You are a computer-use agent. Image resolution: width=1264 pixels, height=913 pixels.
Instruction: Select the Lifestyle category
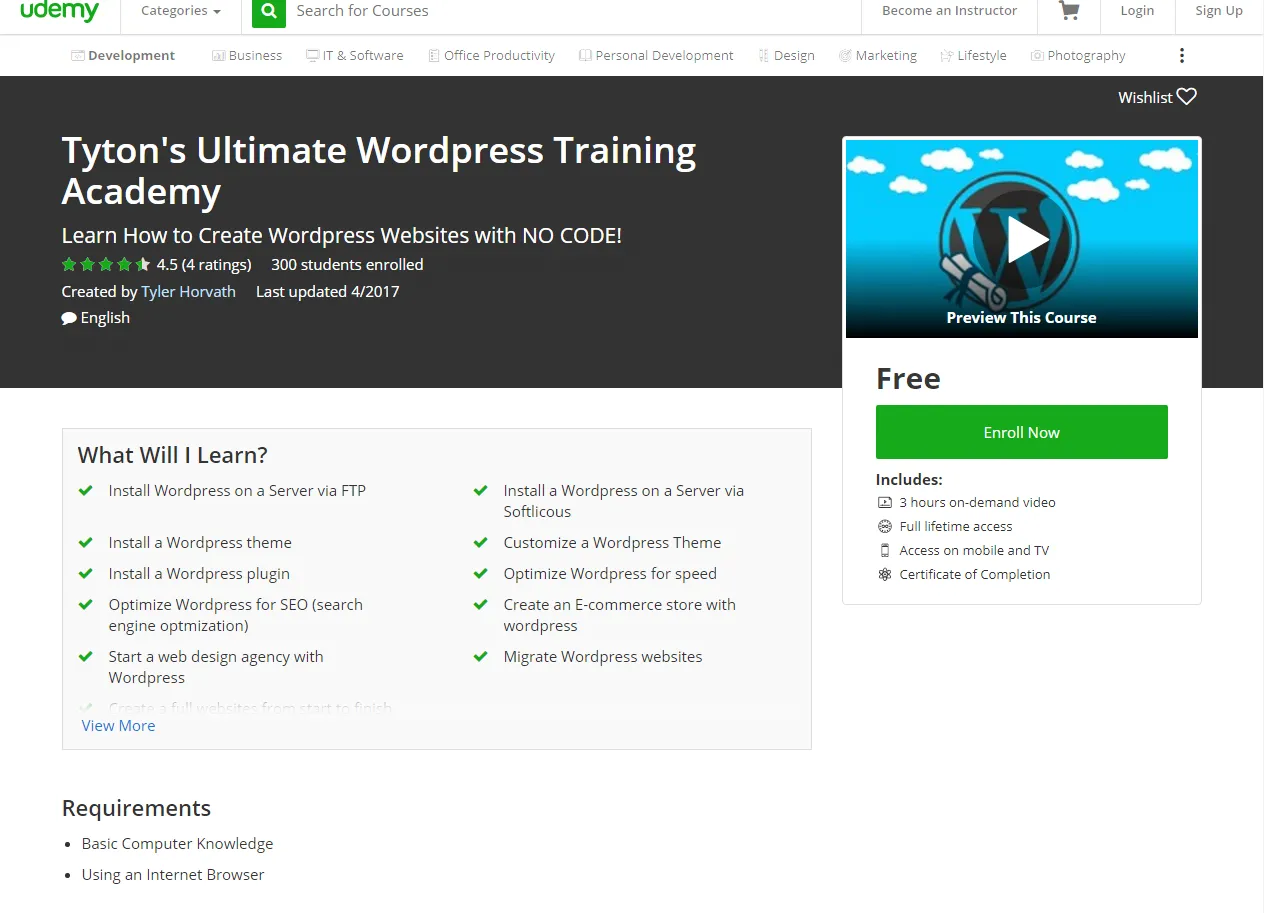(x=973, y=56)
